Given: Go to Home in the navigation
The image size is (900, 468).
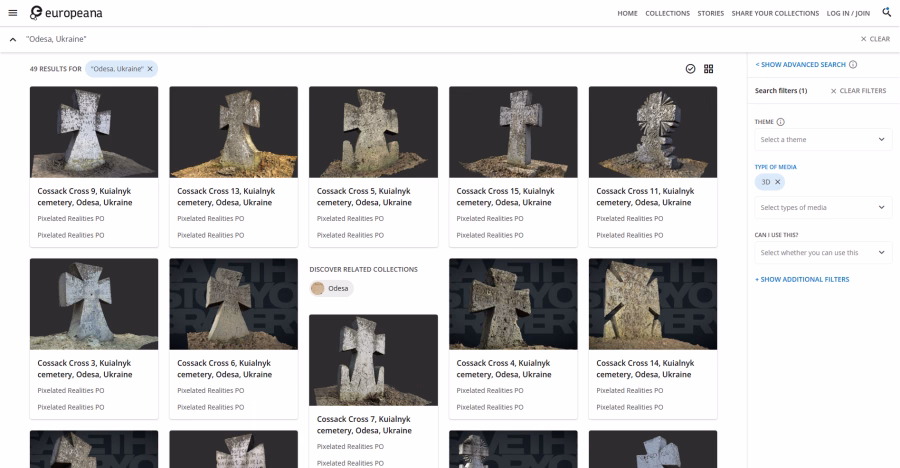Looking at the screenshot, I should point(627,13).
